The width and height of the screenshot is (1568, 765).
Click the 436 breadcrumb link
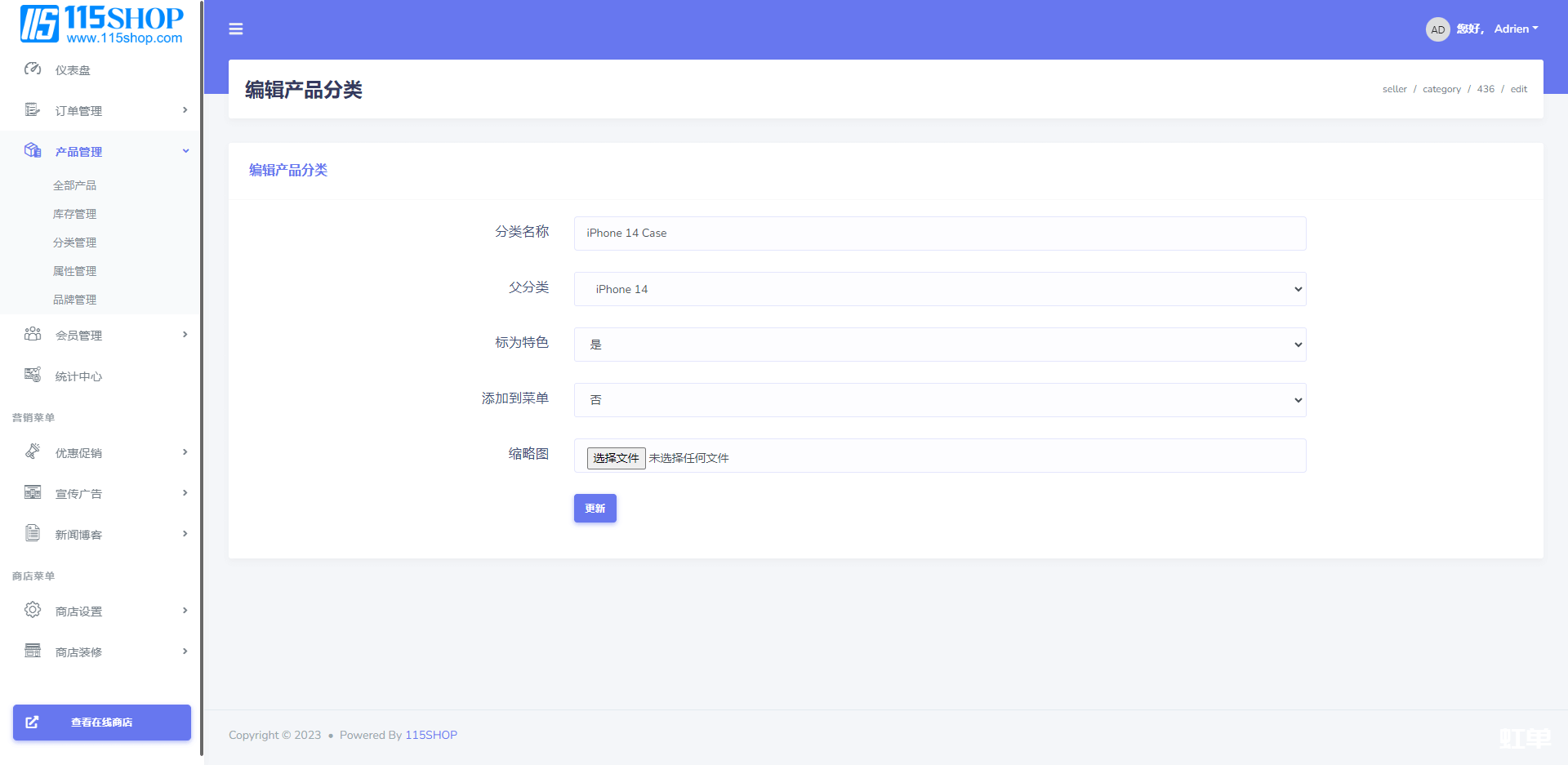click(1486, 89)
